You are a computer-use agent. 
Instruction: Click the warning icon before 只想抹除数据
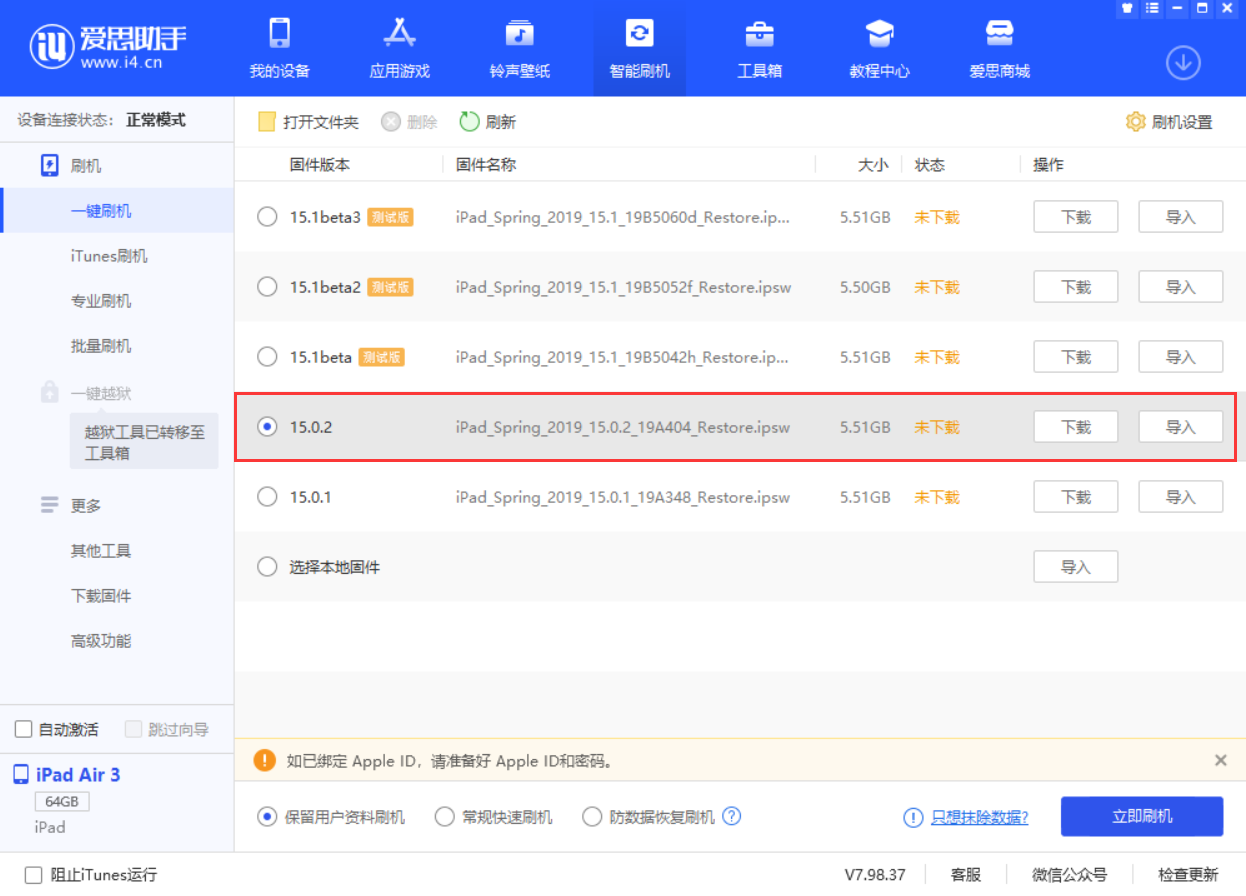(913, 817)
